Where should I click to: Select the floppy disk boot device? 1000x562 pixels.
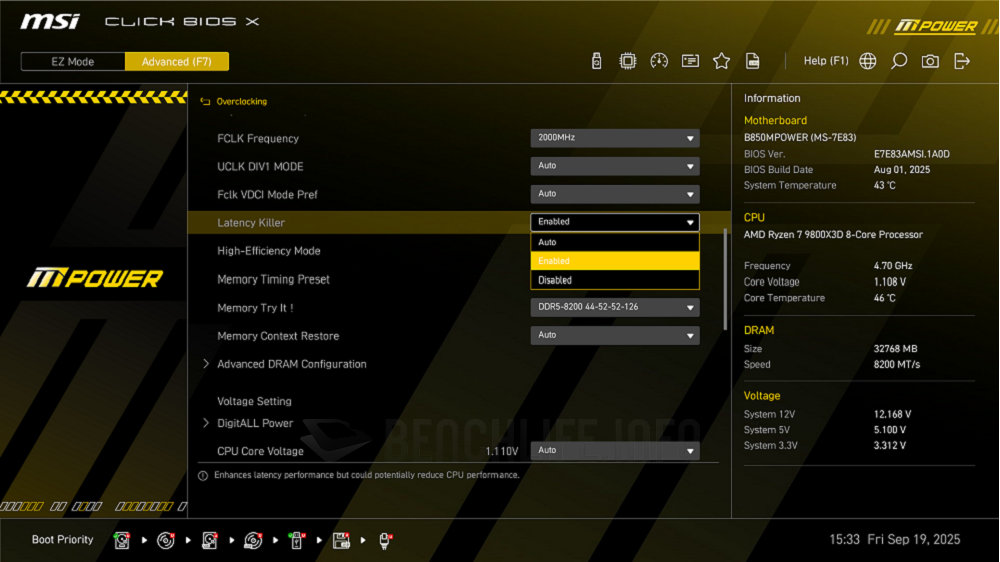341,540
